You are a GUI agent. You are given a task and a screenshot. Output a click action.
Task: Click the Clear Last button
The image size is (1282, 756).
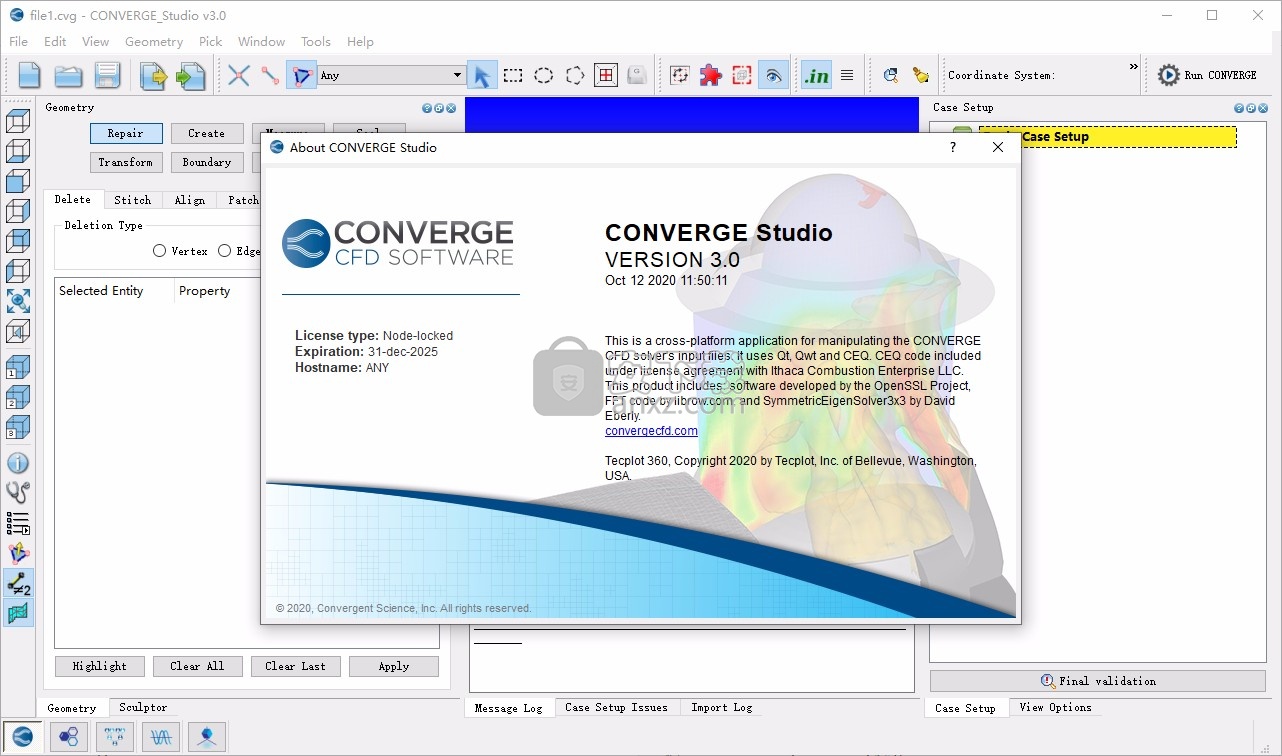(296, 666)
